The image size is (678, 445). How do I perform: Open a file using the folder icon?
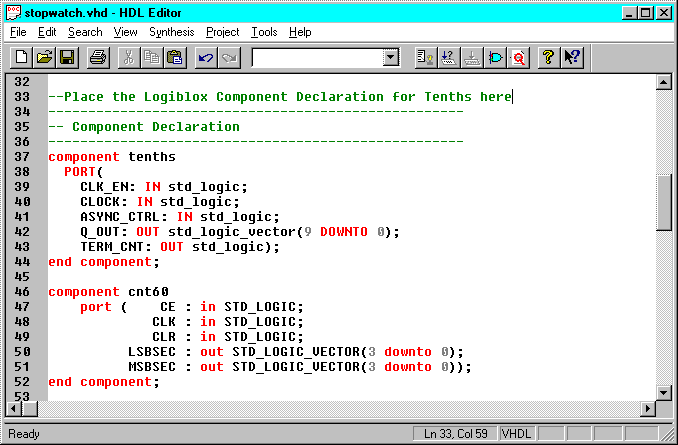click(x=44, y=58)
